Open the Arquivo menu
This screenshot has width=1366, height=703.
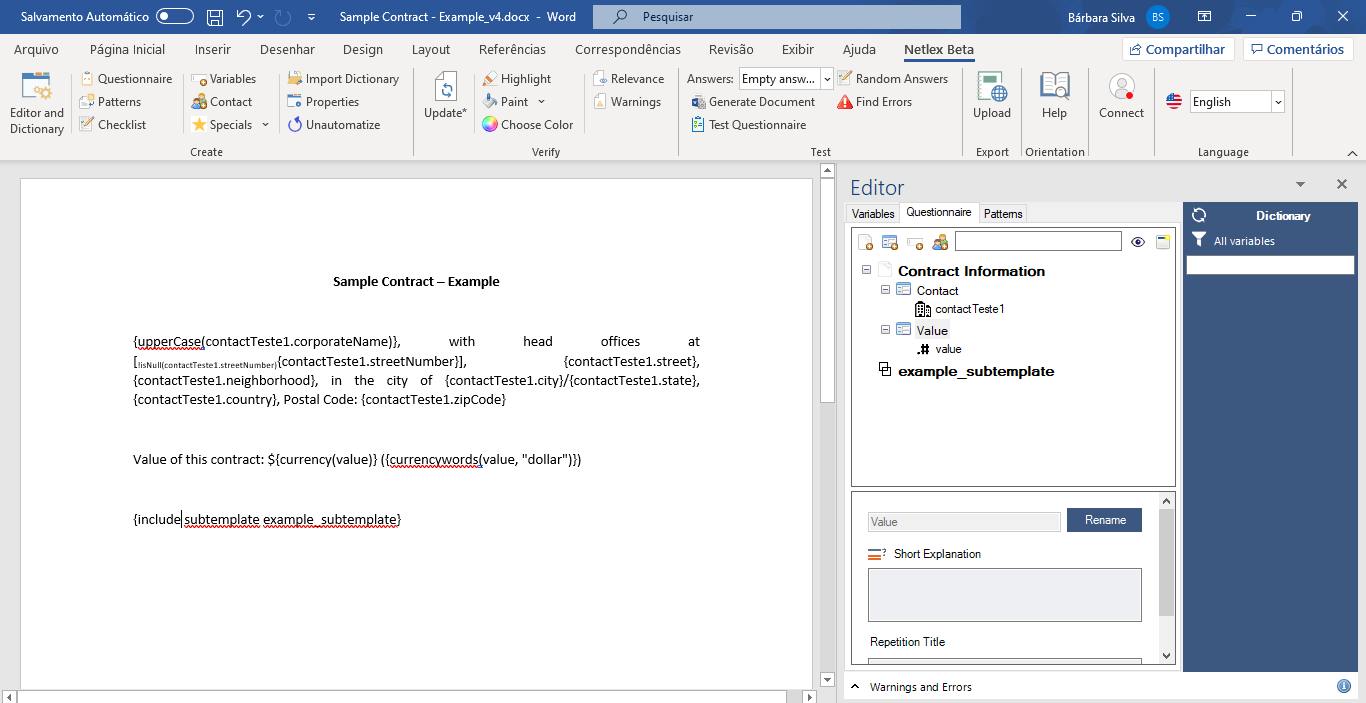tap(36, 49)
